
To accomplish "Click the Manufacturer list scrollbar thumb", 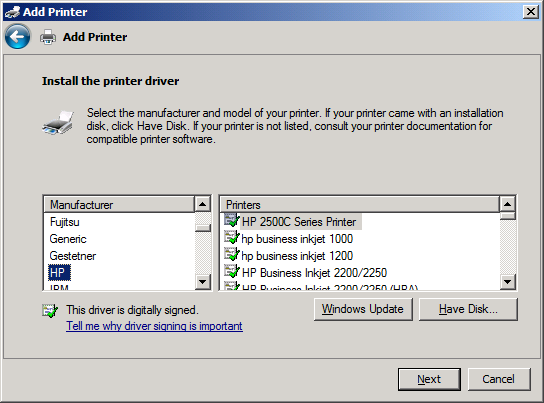I will pyautogui.click(x=203, y=228).
